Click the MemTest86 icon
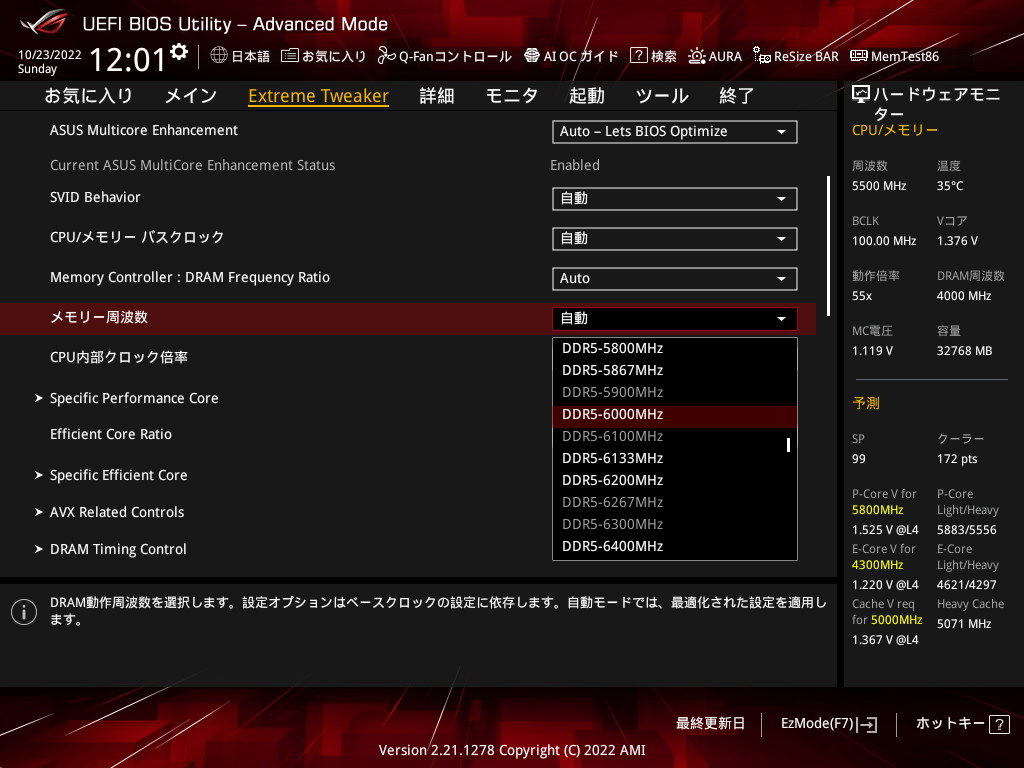The height and width of the screenshot is (768, 1024). tap(859, 56)
